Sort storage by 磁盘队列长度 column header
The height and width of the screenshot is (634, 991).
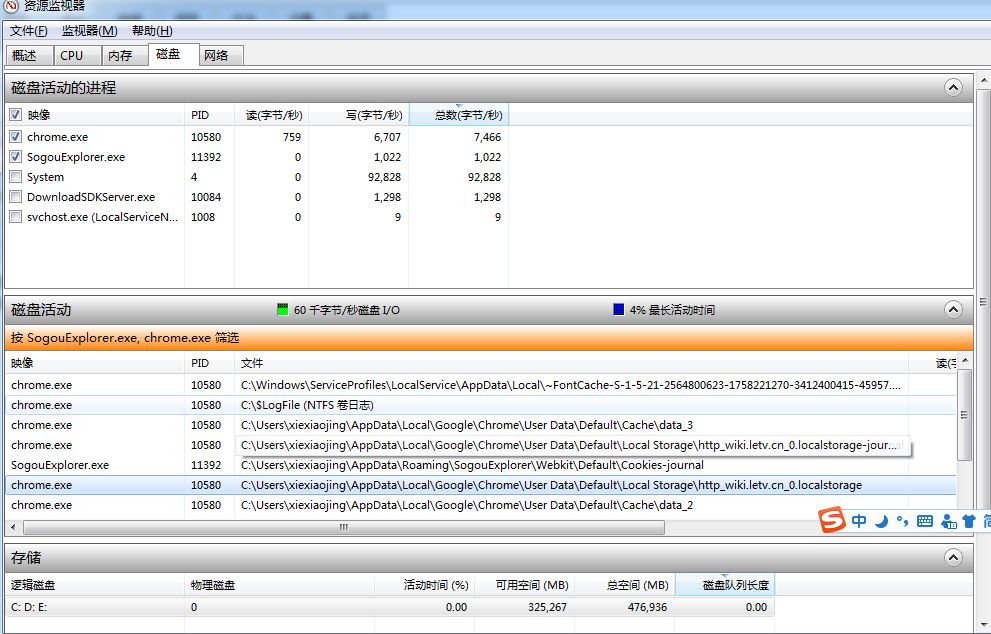pos(725,585)
